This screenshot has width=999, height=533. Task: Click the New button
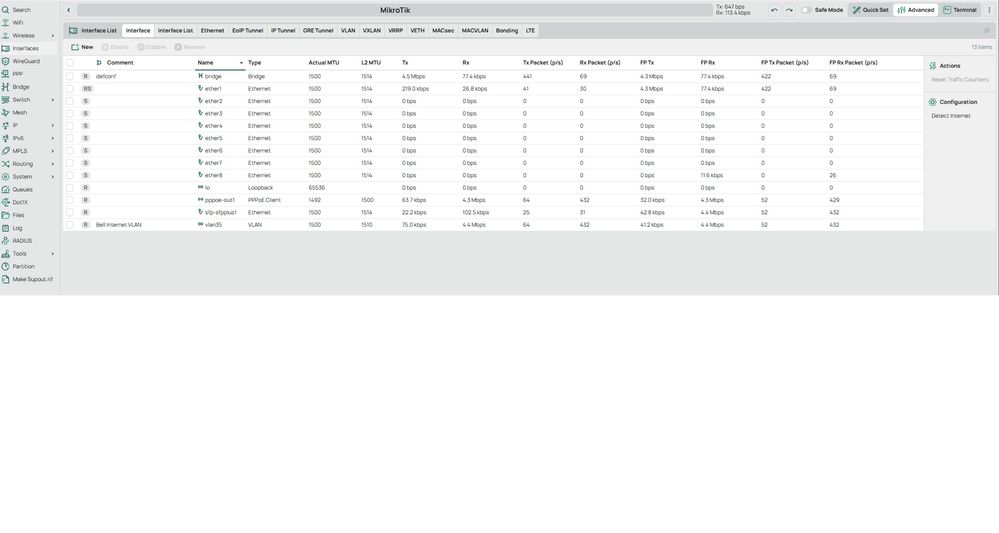(x=82, y=47)
